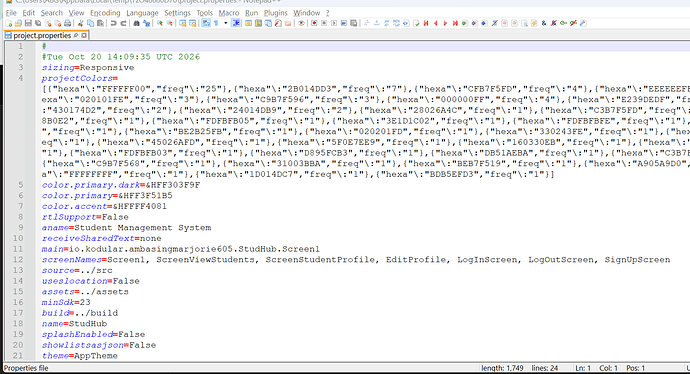This screenshot has height=374, width=690.
Task: Click the Start macro recording icon
Action: [x=314, y=23]
